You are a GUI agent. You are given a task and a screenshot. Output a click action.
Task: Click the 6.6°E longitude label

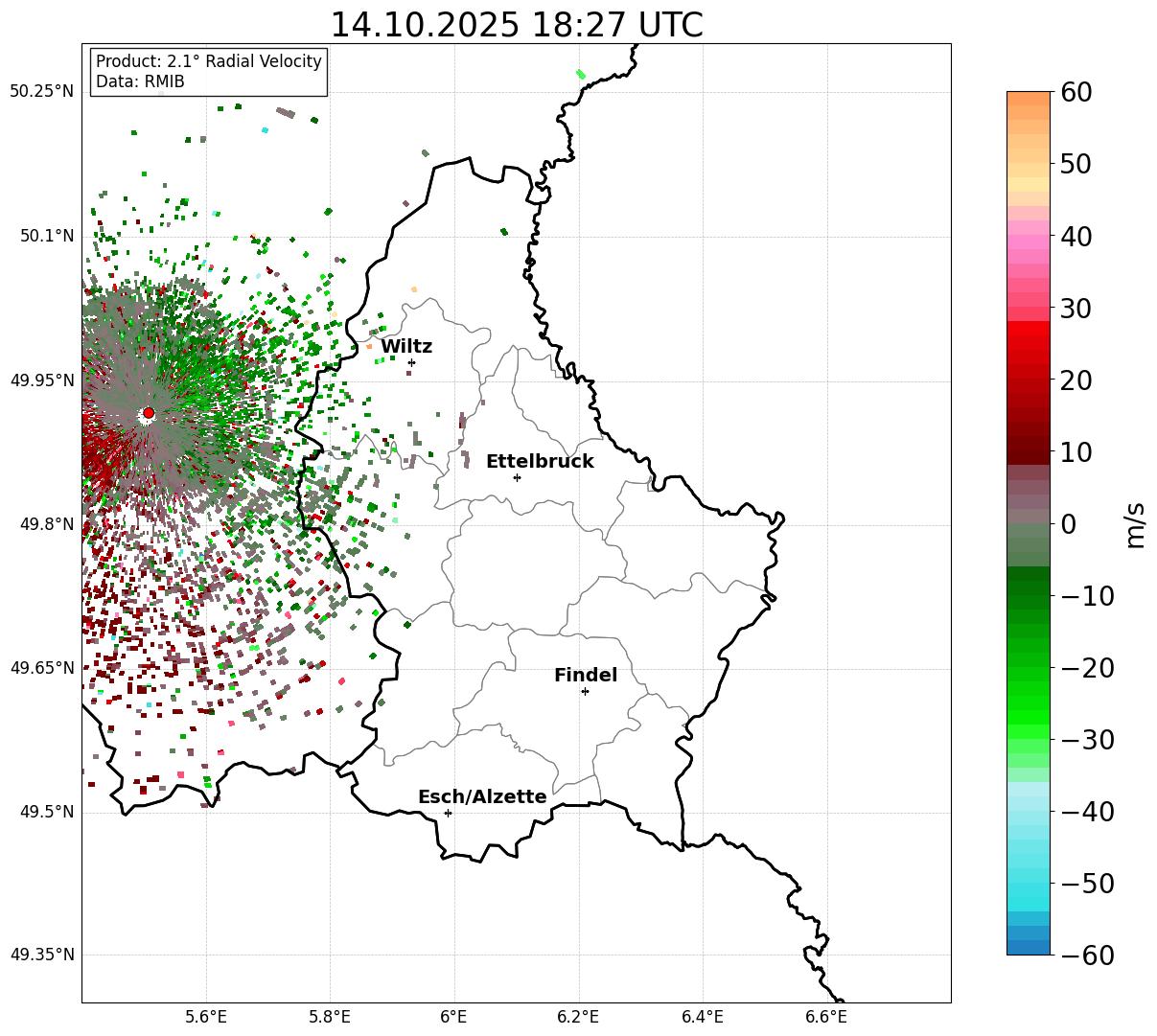click(x=826, y=1017)
